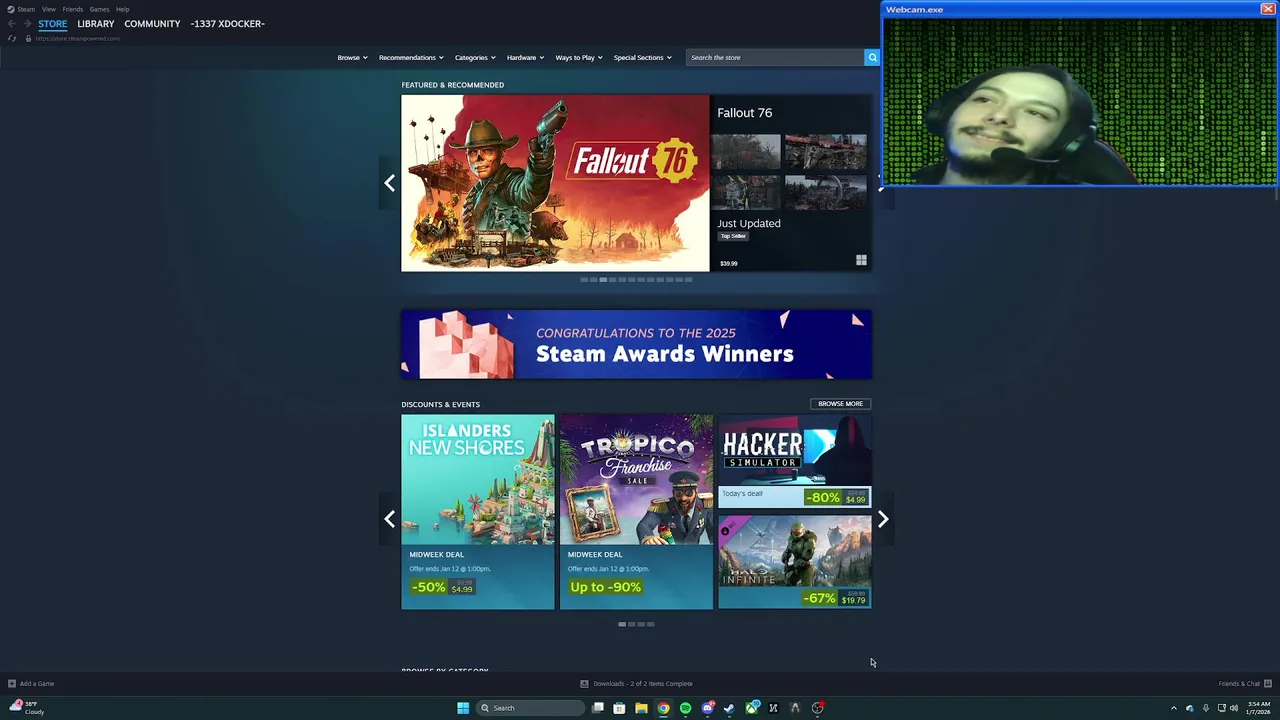Click the OneDrive icon in system tray
1280x720 pixels.
tap(1189, 708)
